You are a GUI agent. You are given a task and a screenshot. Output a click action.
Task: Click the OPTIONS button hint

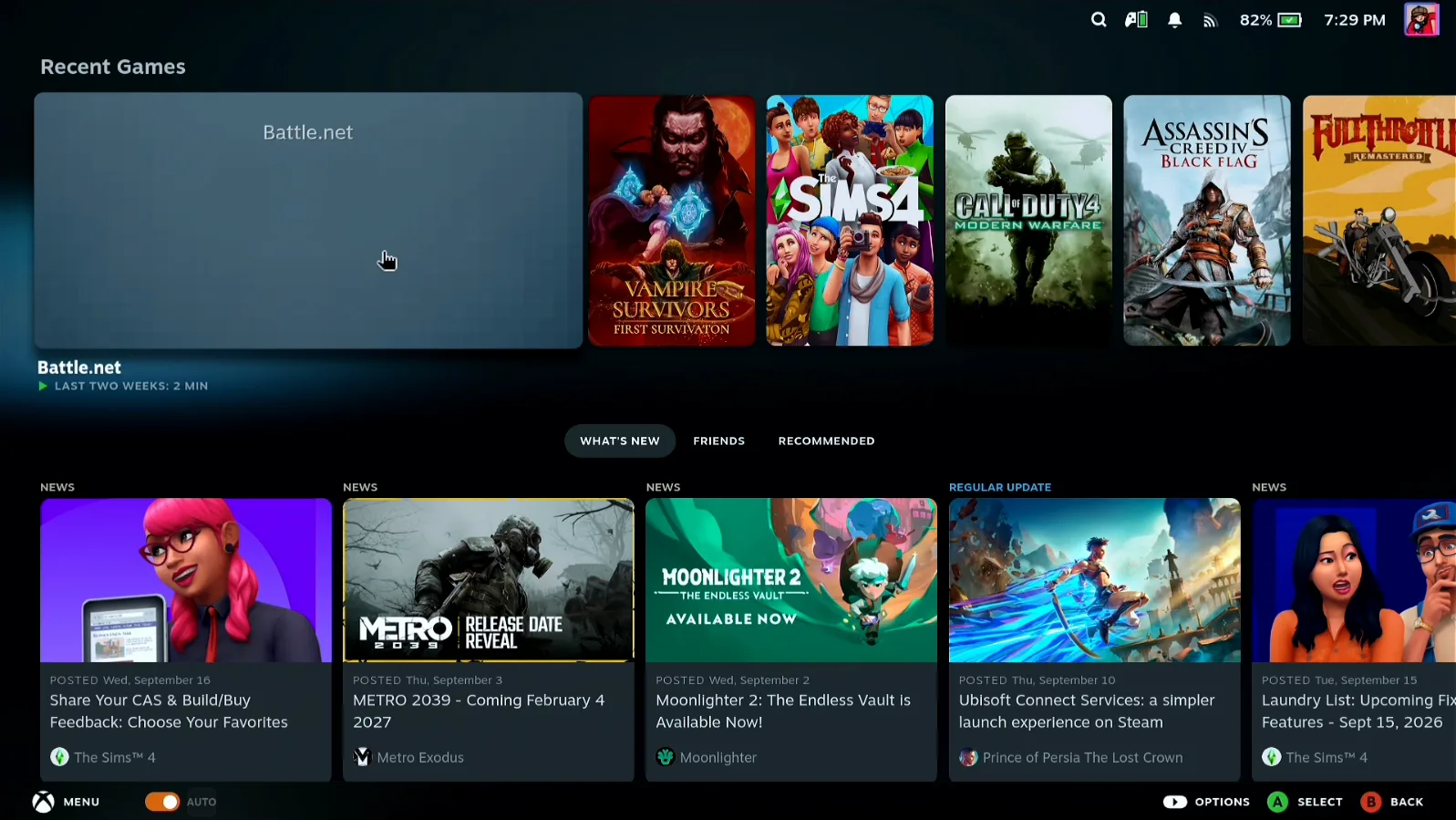click(x=1206, y=802)
